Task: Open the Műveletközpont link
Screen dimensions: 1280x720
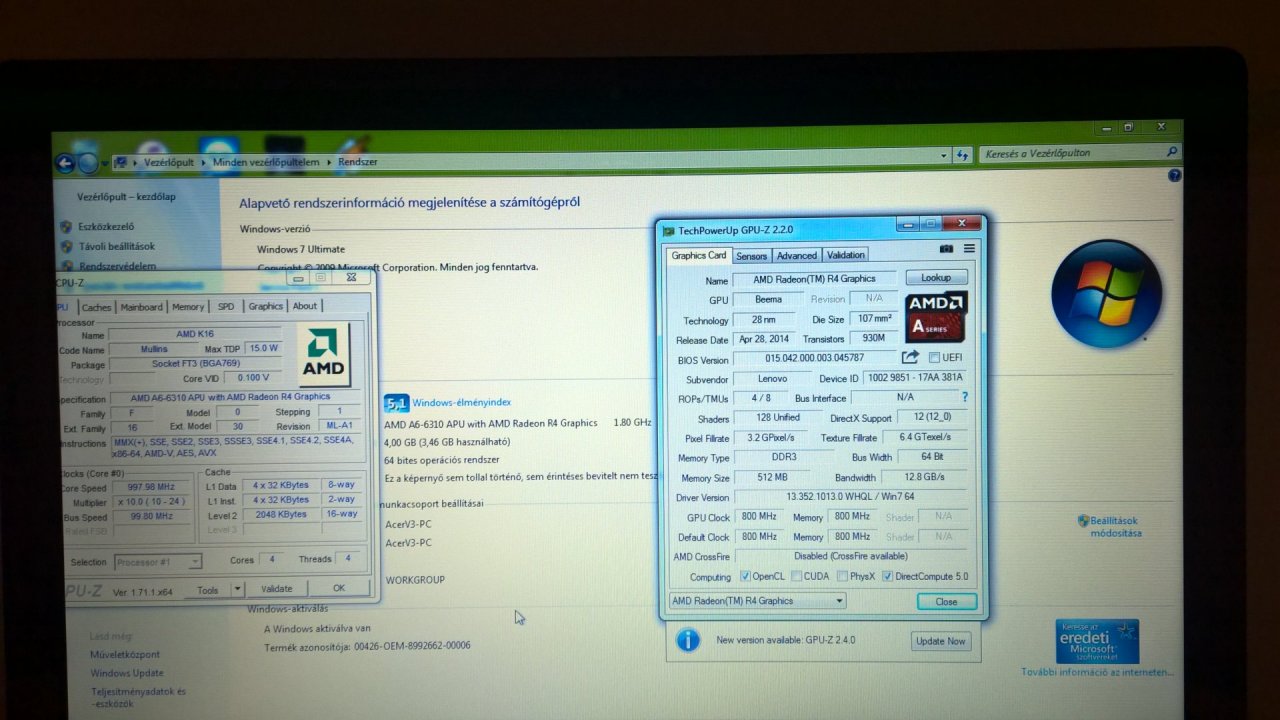Action: coord(125,654)
